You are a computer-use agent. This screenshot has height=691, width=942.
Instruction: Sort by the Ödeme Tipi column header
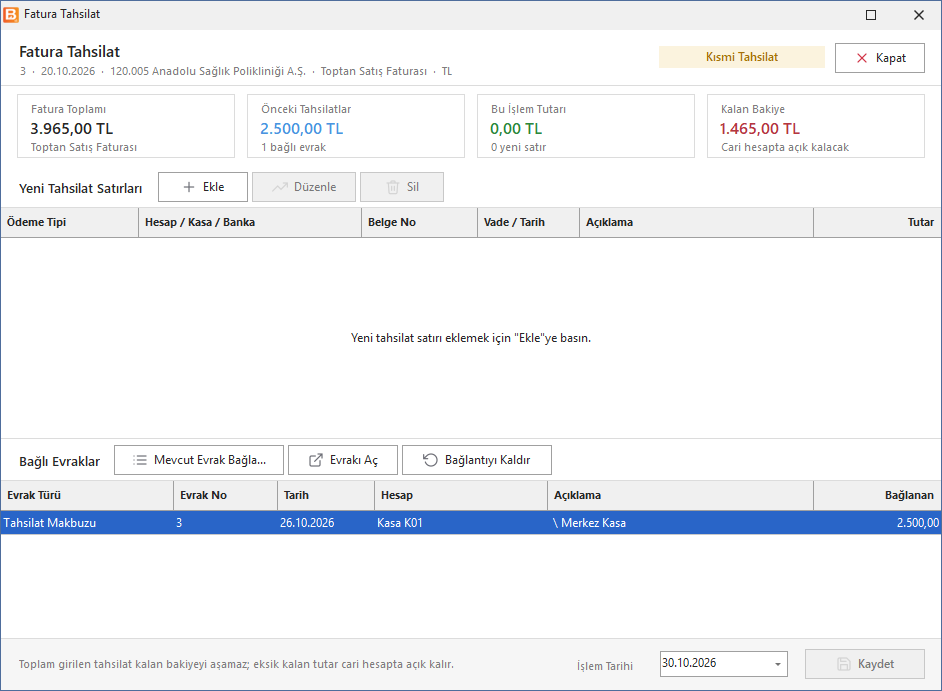click(x=70, y=222)
